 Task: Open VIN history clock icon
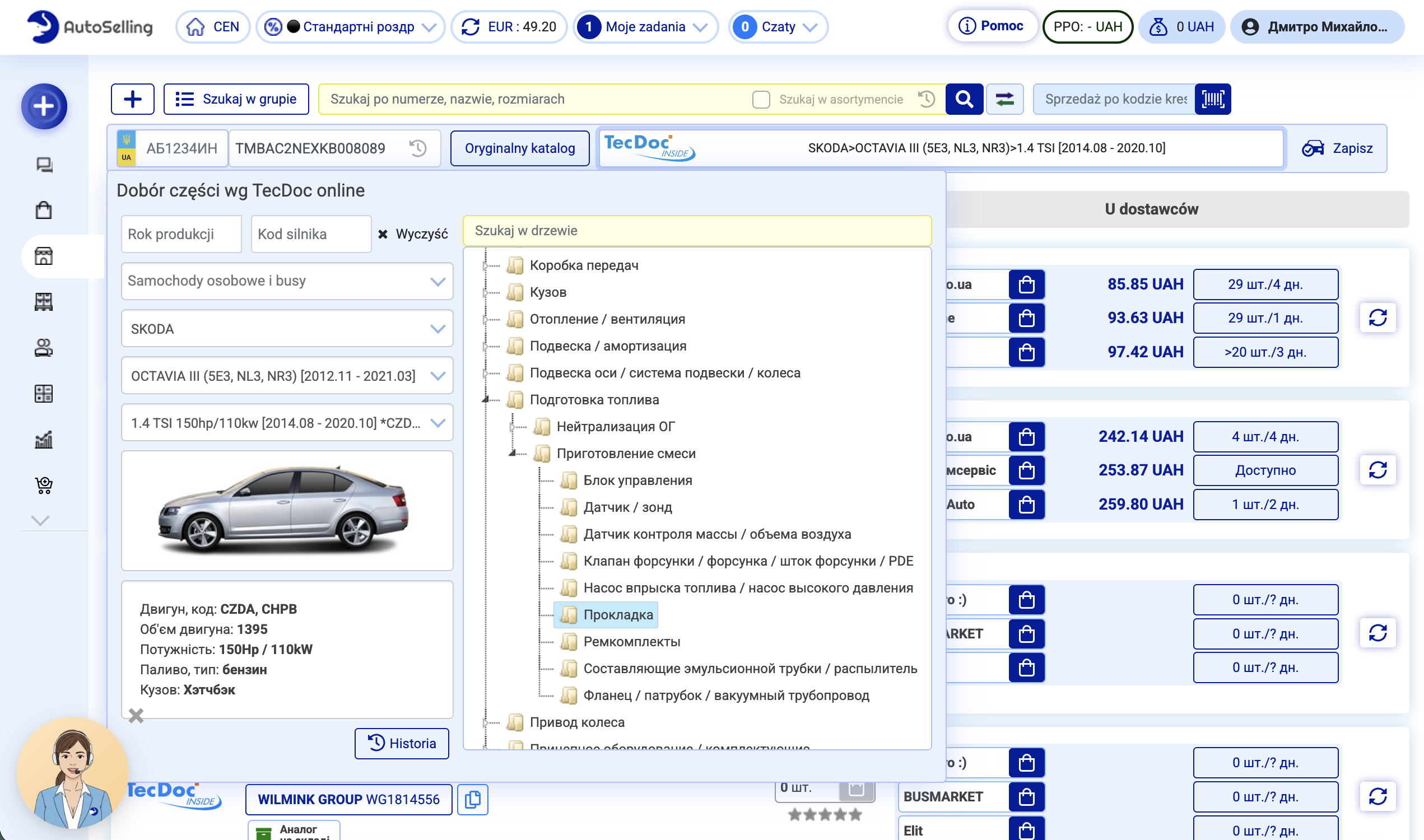pos(418,148)
